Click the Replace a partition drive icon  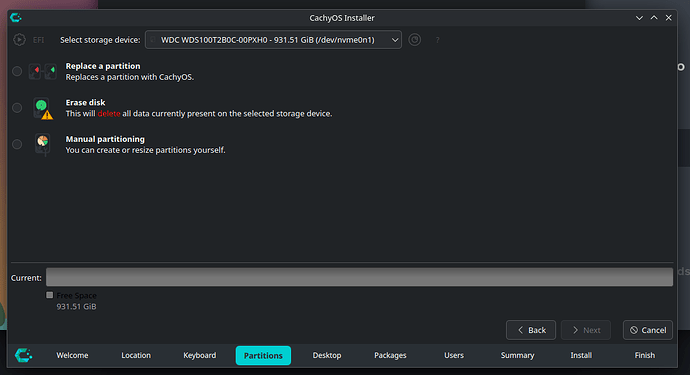pos(43,71)
